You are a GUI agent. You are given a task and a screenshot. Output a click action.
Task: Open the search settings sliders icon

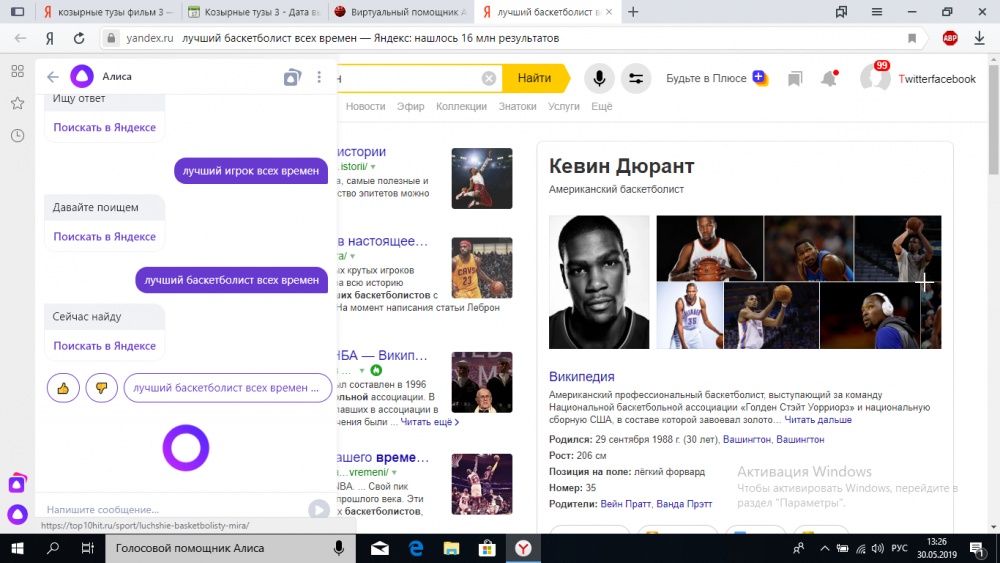coord(636,78)
